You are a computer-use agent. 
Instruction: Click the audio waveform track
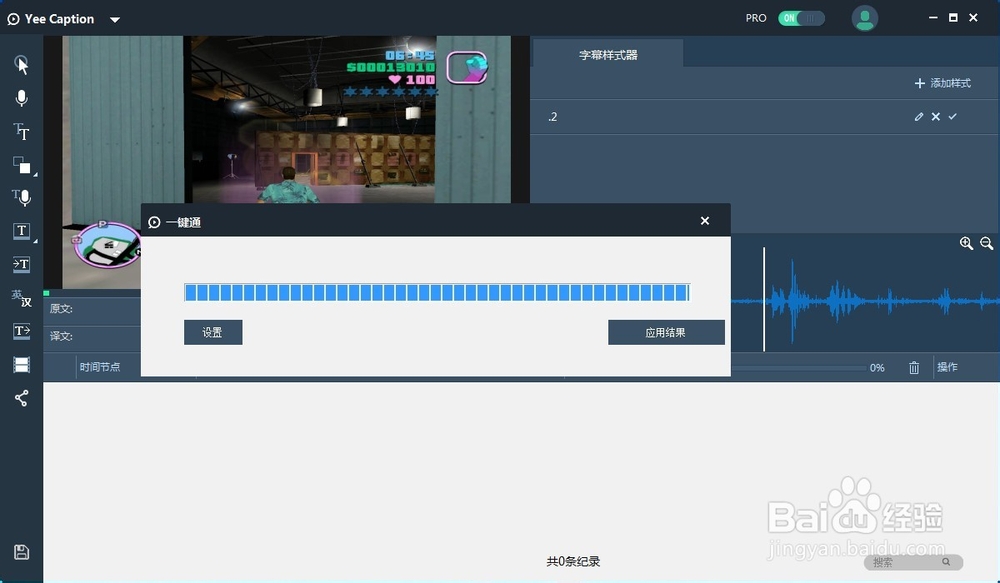coord(865,300)
